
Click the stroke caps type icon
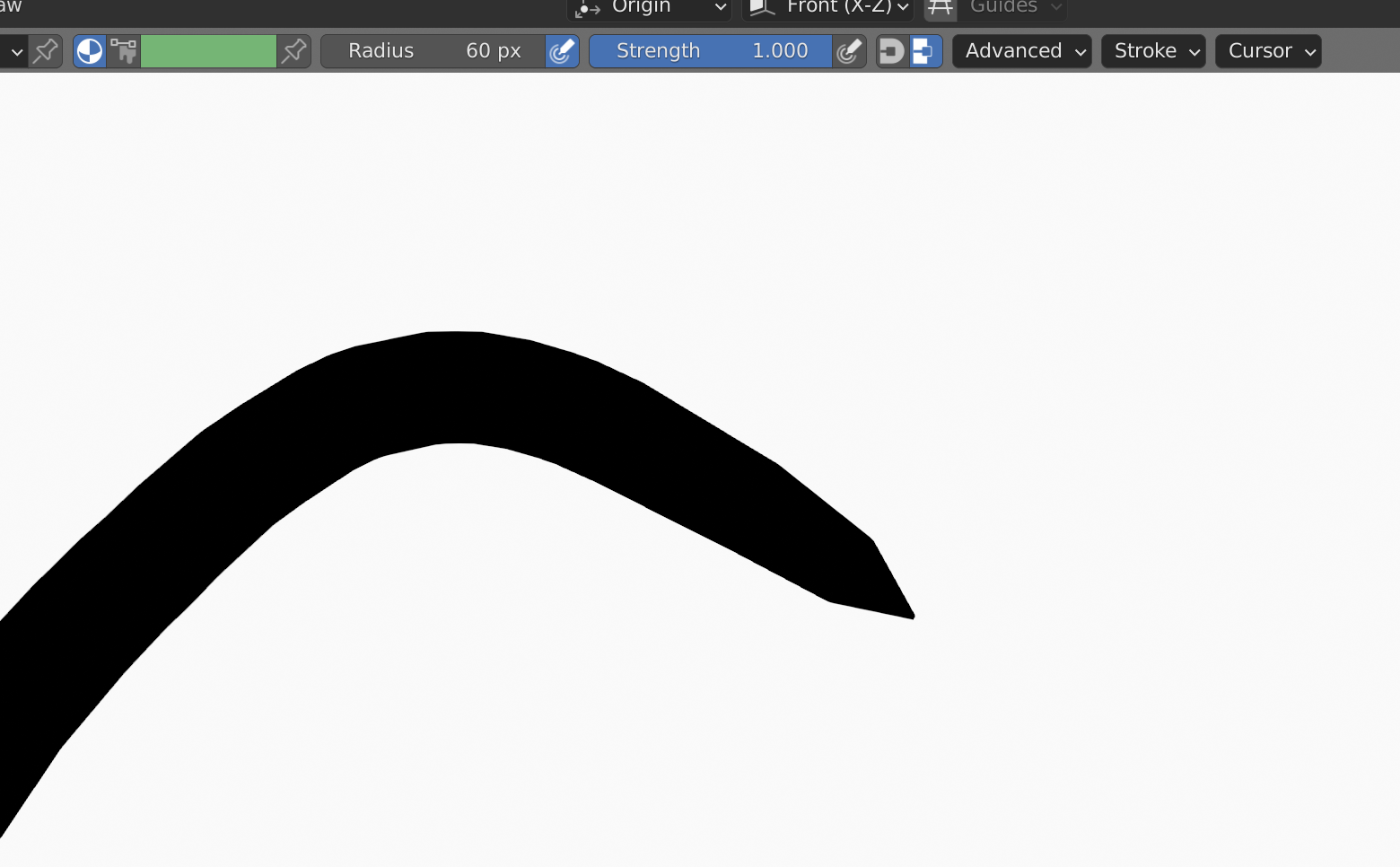892,51
